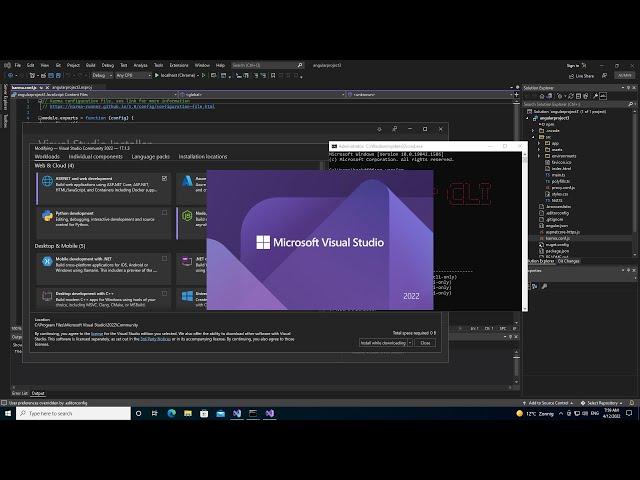
Task: Open the <global> scope dropdown in editor
Action: tap(262, 95)
